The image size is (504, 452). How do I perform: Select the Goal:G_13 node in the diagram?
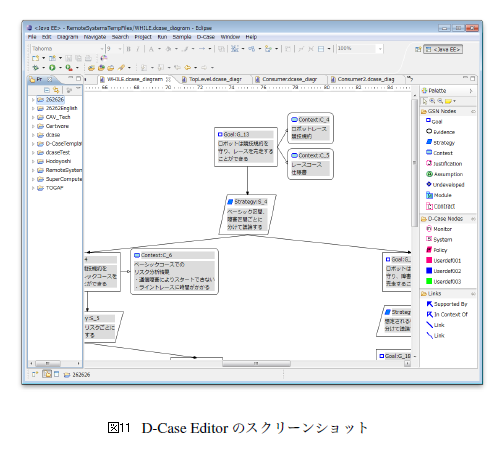click(x=246, y=147)
